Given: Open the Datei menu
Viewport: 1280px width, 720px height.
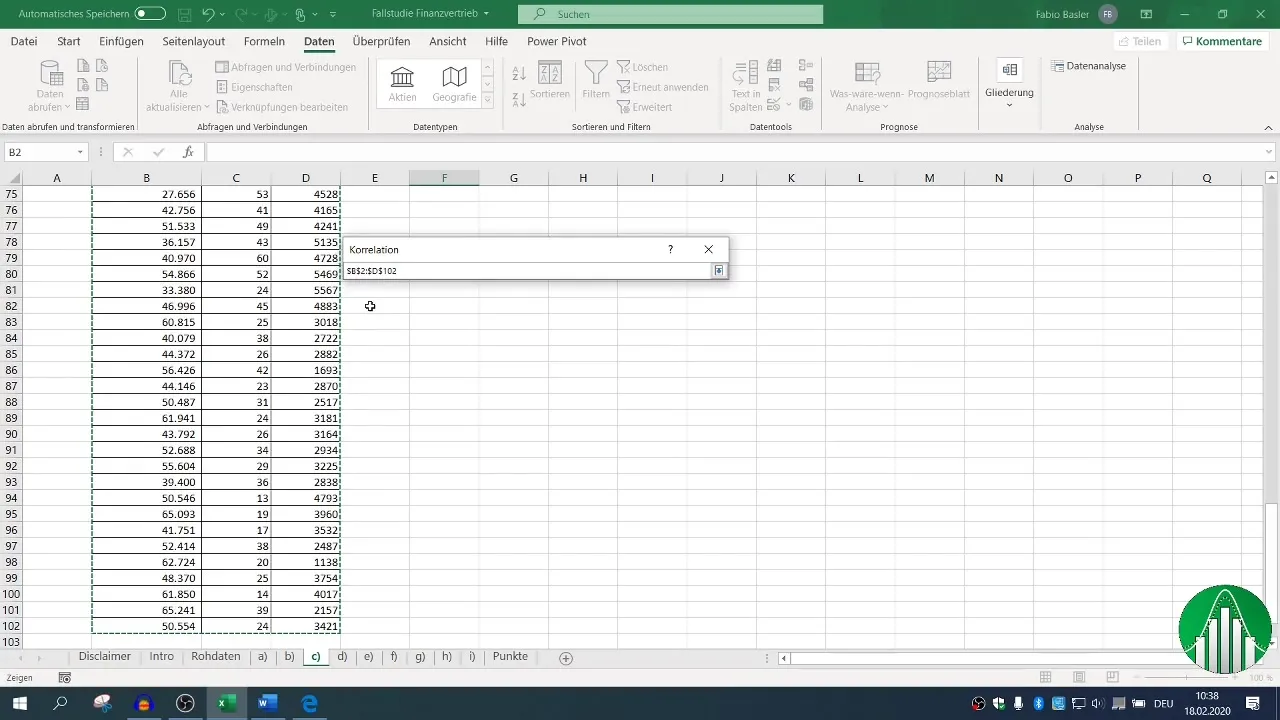Looking at the screenshot, I should tap(24, 41).
